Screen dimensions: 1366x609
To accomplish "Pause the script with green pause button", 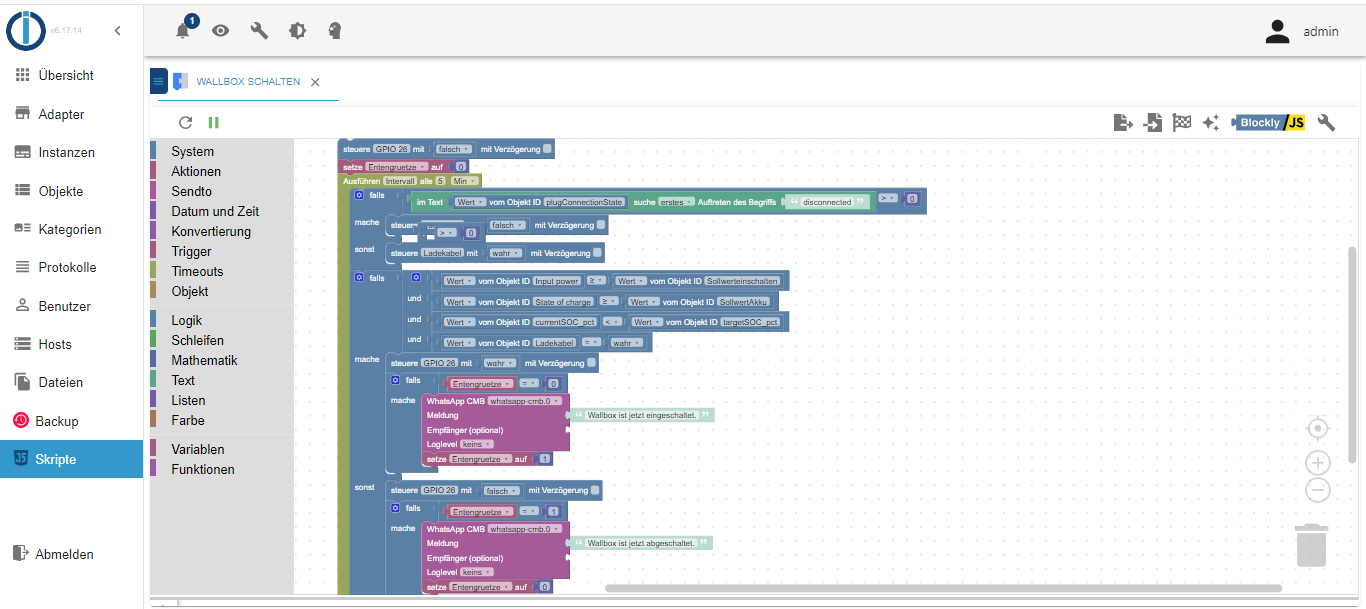I will [213, 123].
